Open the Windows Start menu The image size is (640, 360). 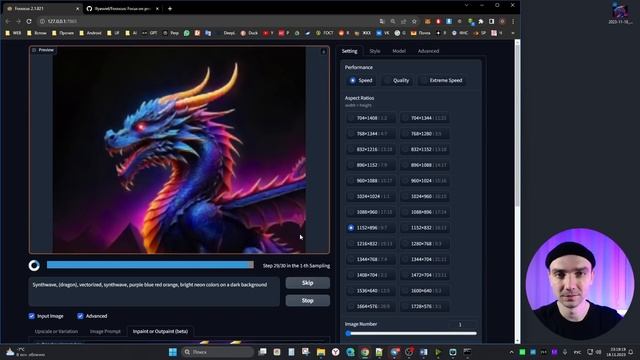173,352
